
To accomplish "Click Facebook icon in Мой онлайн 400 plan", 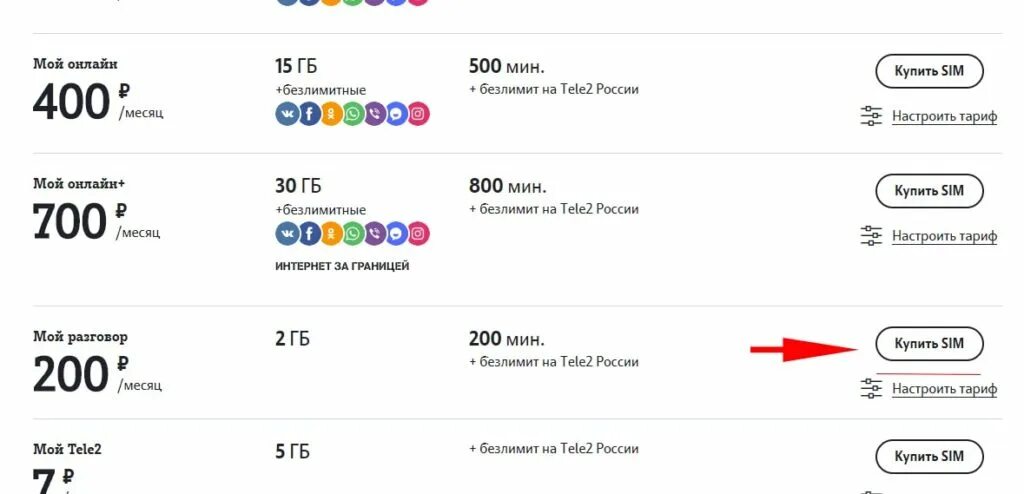I will tap(308, 114).
